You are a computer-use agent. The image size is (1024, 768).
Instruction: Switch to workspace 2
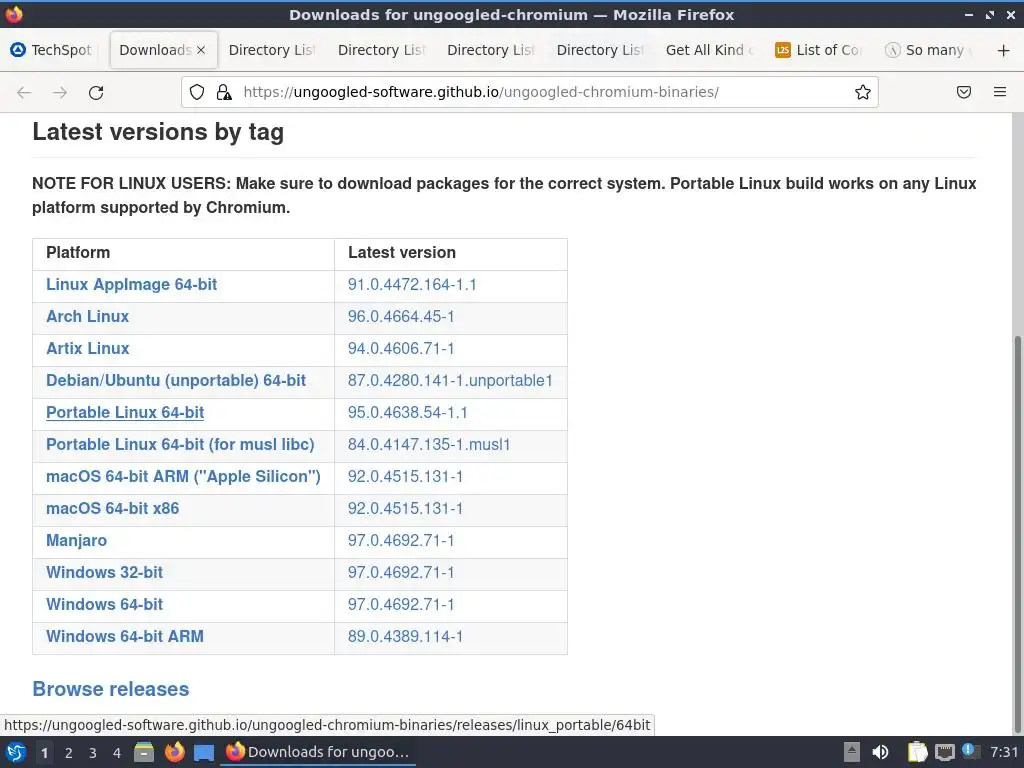click(69, 753)
